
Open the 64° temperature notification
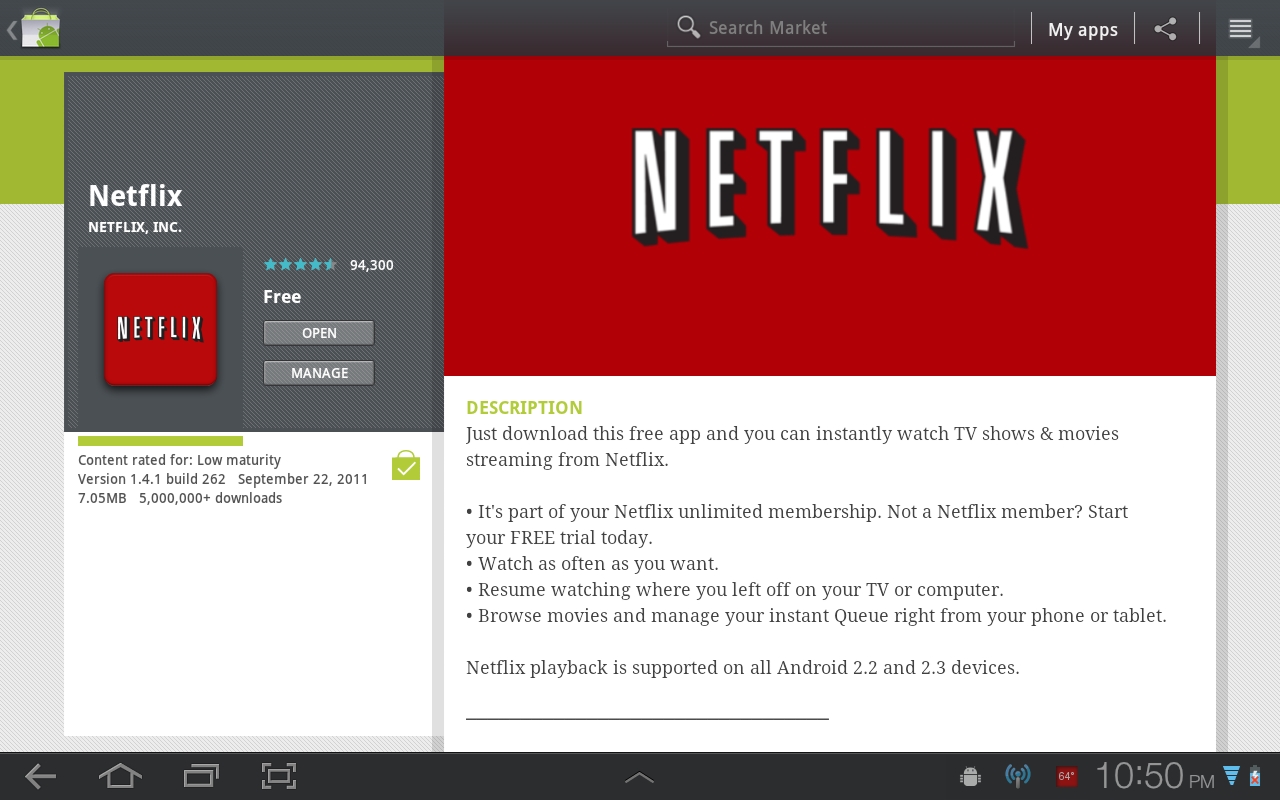coord(1067,776)
